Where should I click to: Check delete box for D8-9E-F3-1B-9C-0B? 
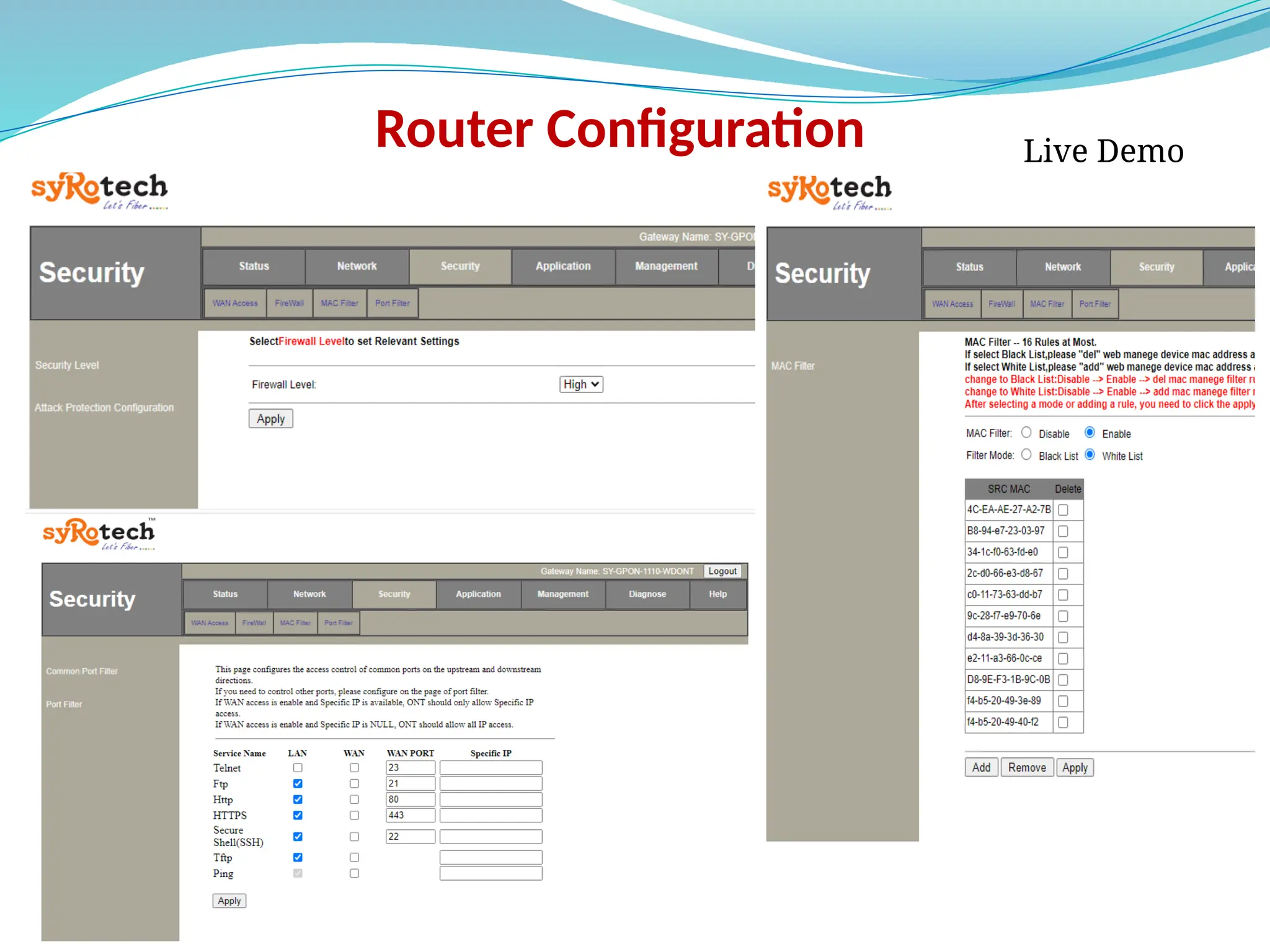tap(1063, 680)
